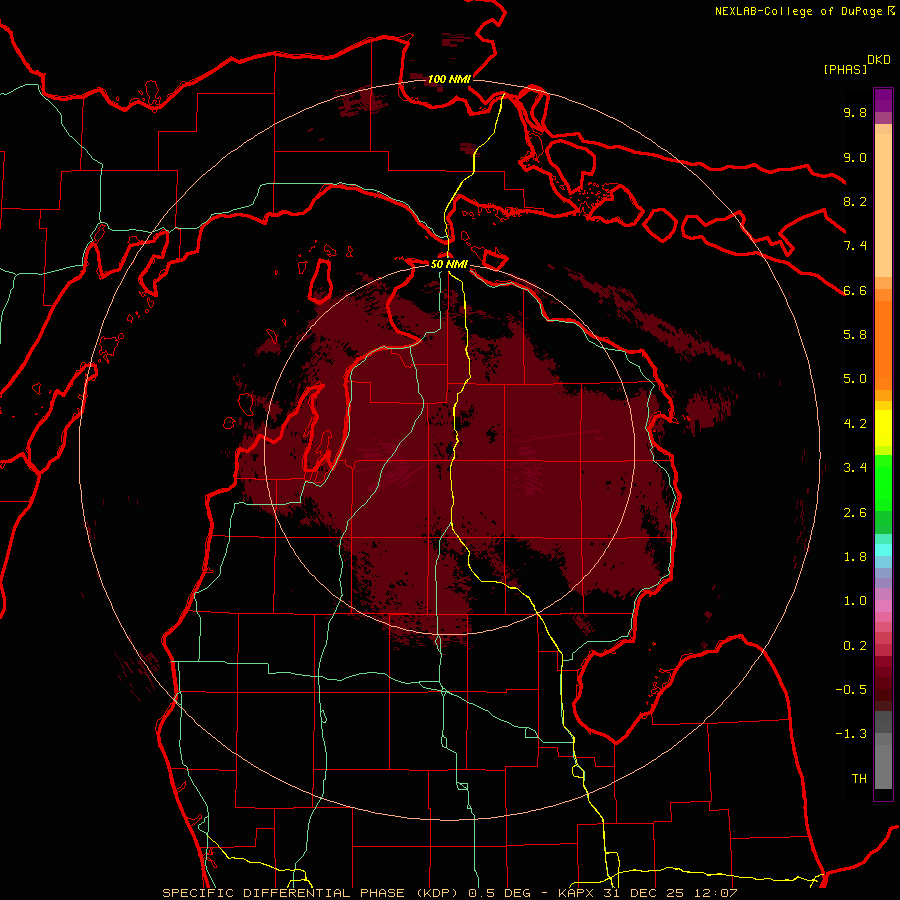Pick the bright orange color bar segment
This screenshot has width=900, height=900.
click(883, 345)
